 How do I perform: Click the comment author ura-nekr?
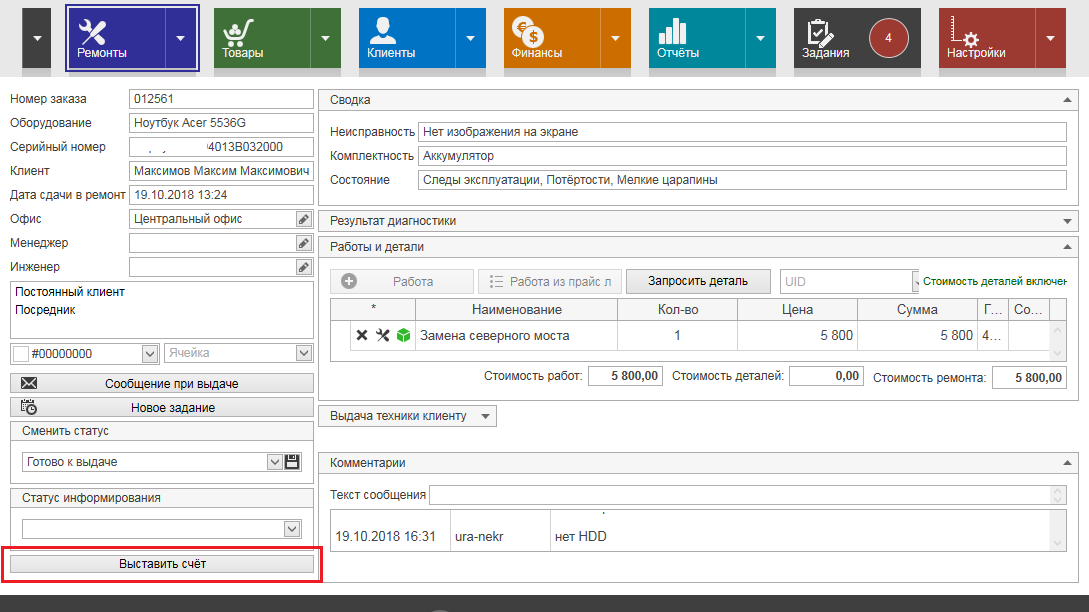tap(479, 536)
